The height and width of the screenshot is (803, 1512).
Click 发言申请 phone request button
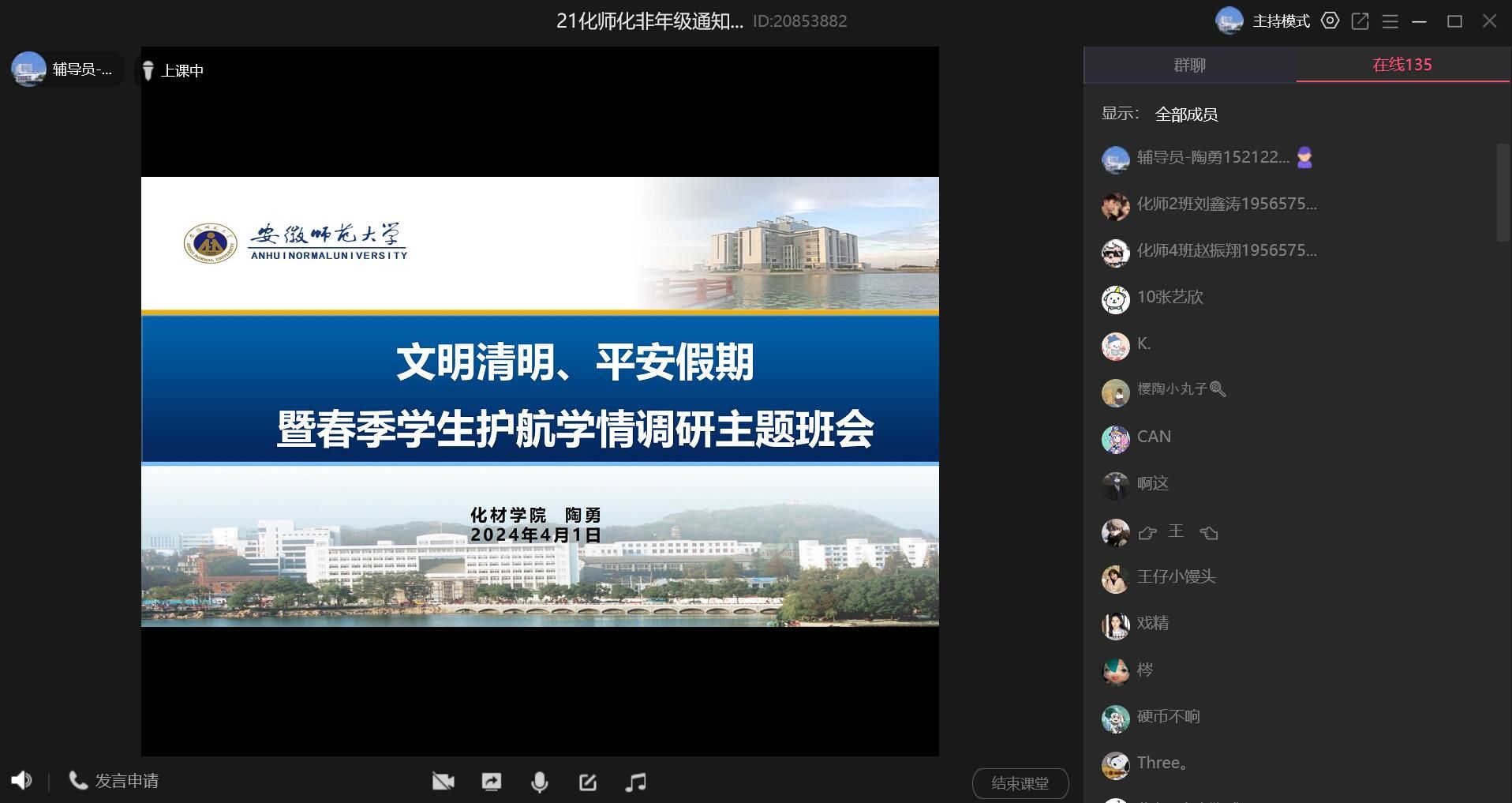tap(114, 781)
